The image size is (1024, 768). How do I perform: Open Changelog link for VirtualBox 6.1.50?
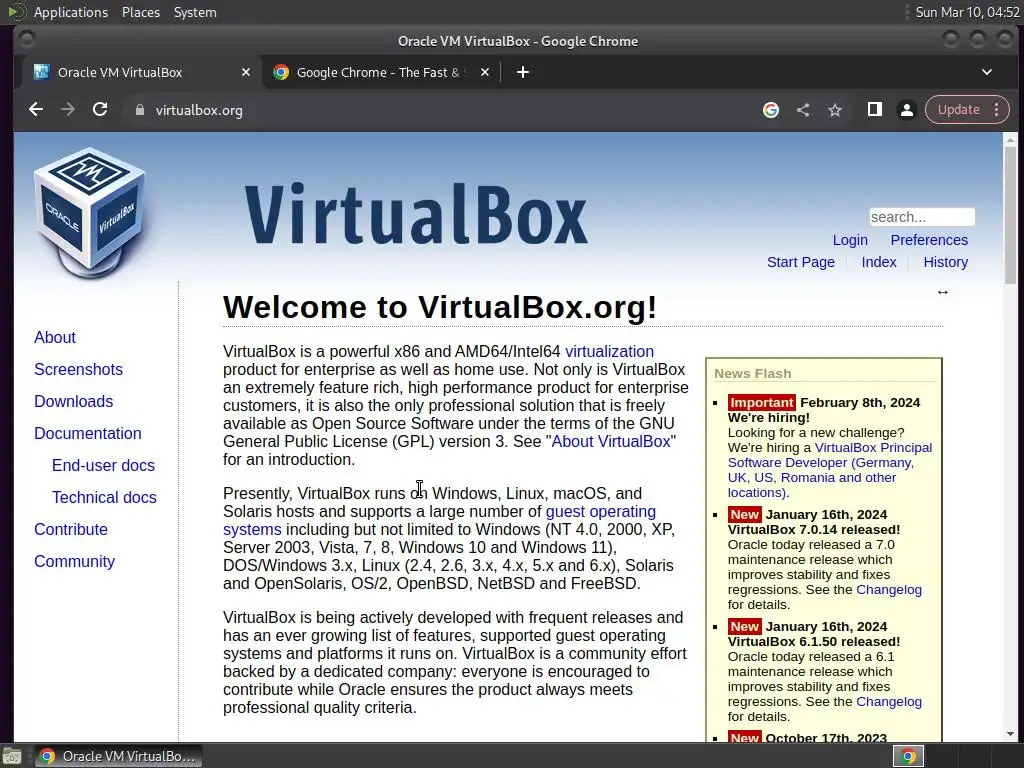(889, 702)
